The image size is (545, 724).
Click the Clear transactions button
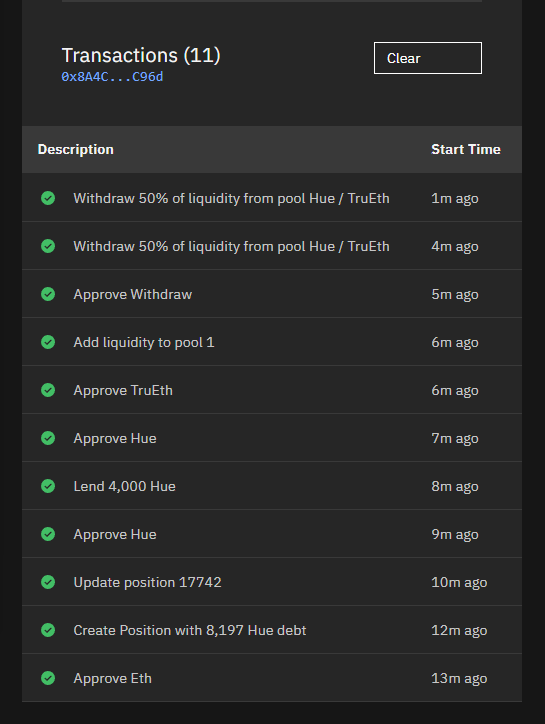428,58
